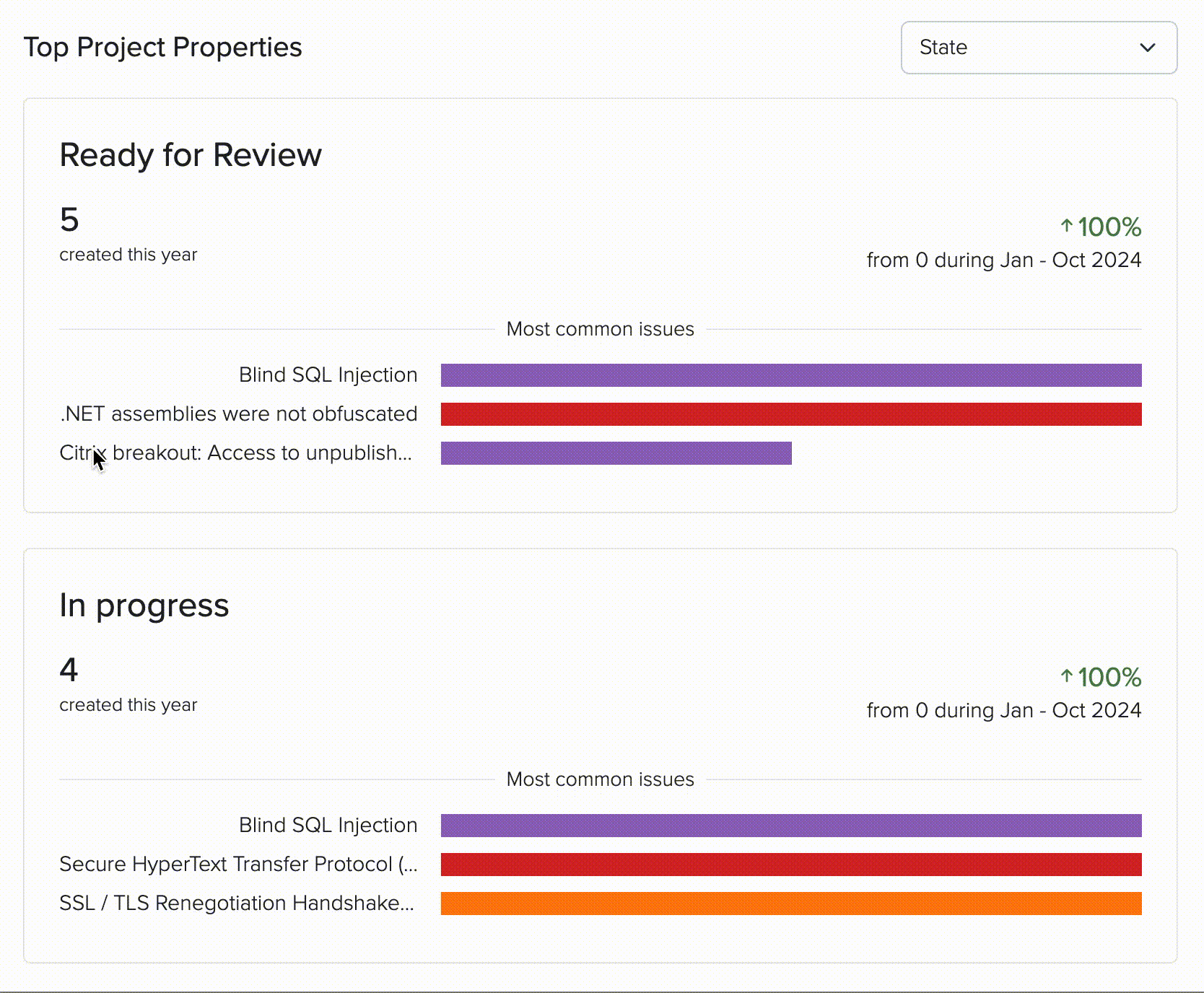
Task: Select the Citrix breakout: Access to unpublish label
Action: (x=236, y=453)
